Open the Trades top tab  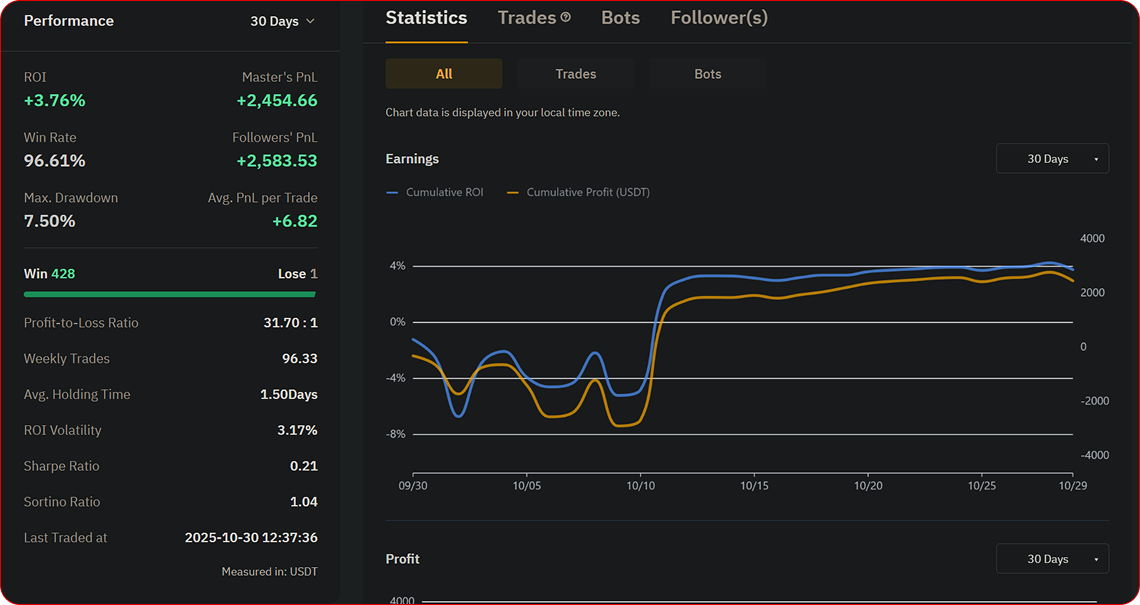coord(527,18)
